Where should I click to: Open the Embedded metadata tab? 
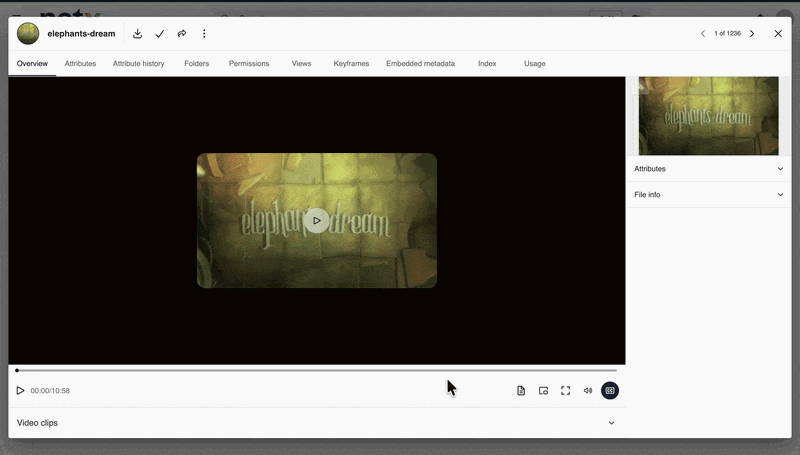(420, 64)
